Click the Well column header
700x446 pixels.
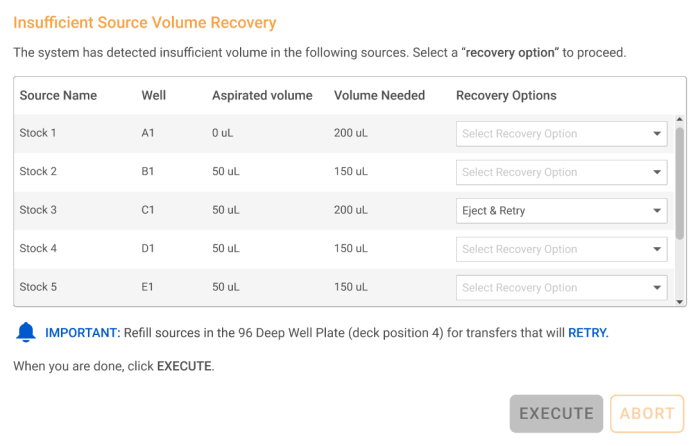click(154, 96)
